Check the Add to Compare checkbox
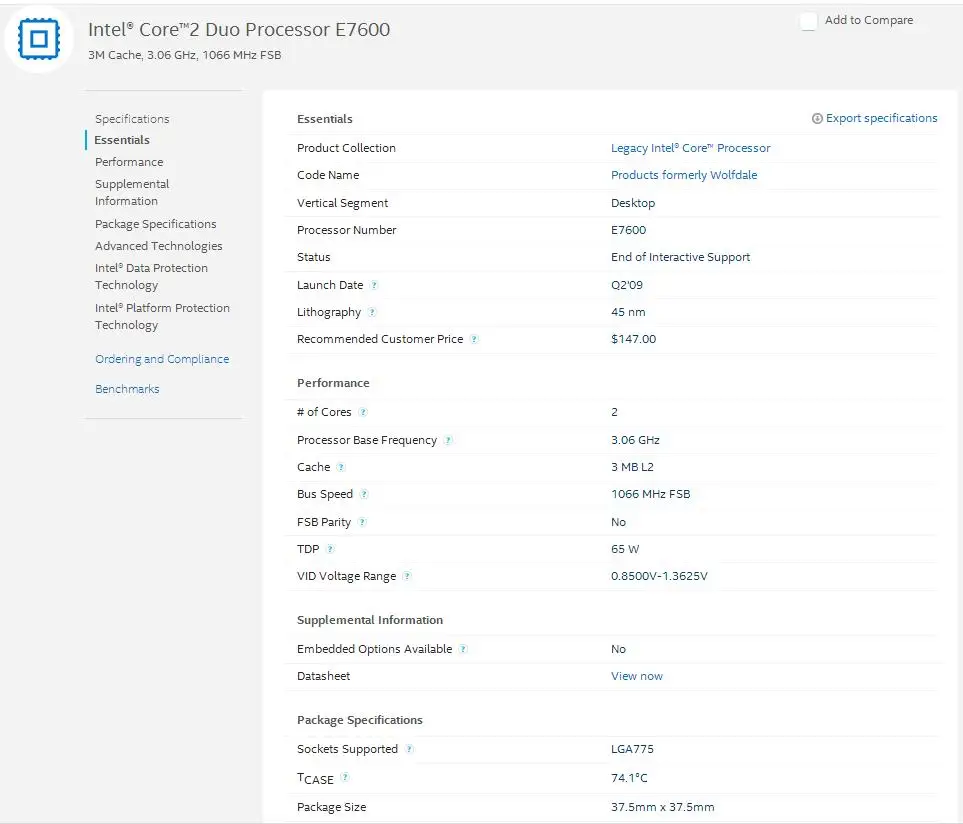This screenshot has width=963, height=824. pyautogui.click(x=808, y=21)
